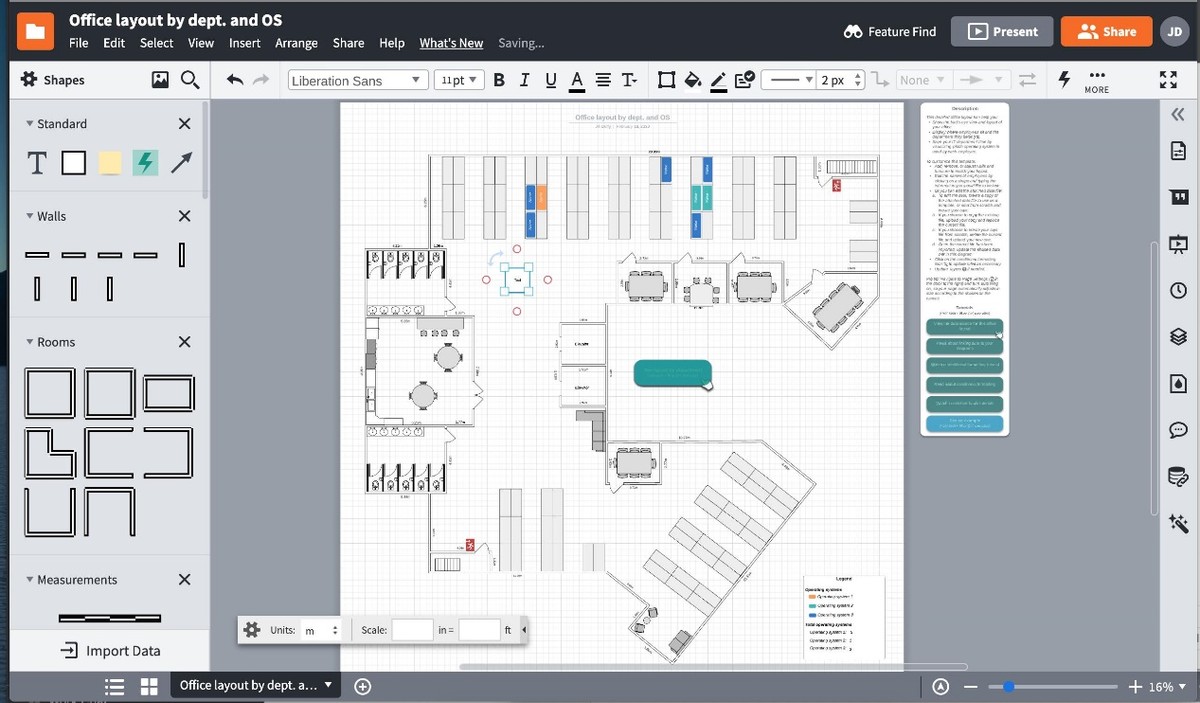
Task: Open the line style dropdown
Action: [x=789, y=80]
